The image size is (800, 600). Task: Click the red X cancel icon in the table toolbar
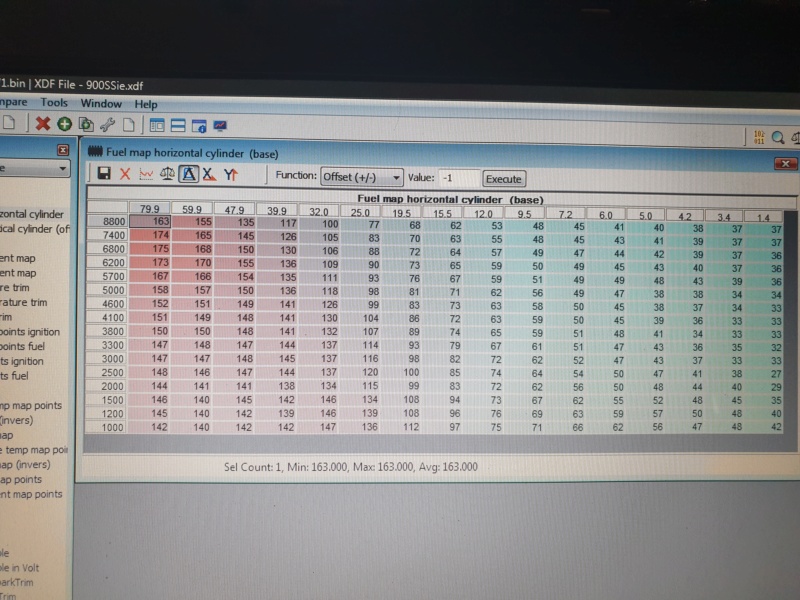[125, 174]
